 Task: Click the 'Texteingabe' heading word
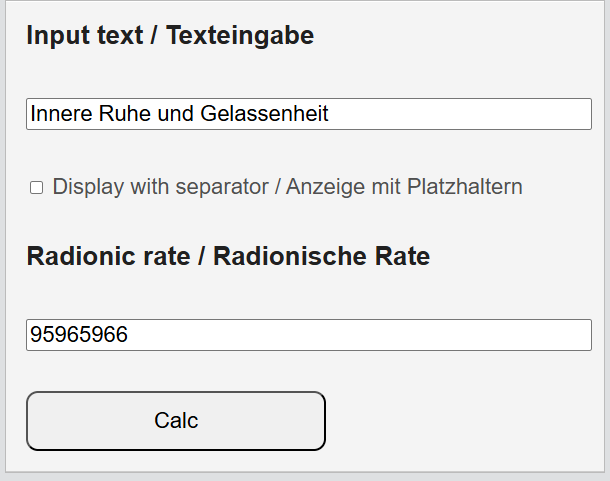click(x=240, y=36)
